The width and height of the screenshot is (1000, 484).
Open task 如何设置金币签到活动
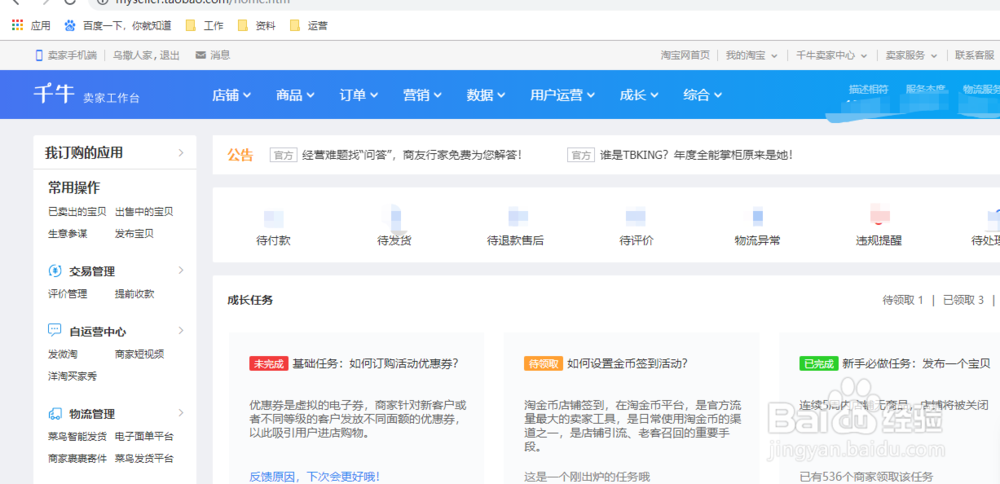tap(628, 363)
